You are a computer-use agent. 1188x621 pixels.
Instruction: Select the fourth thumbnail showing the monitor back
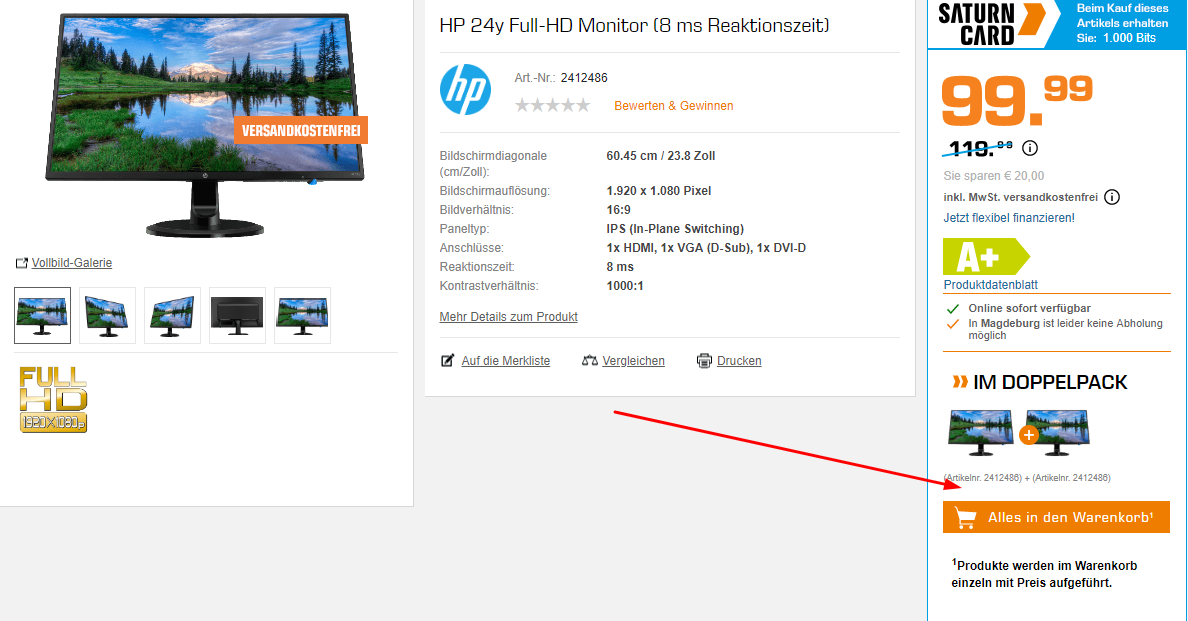[237, 315]
